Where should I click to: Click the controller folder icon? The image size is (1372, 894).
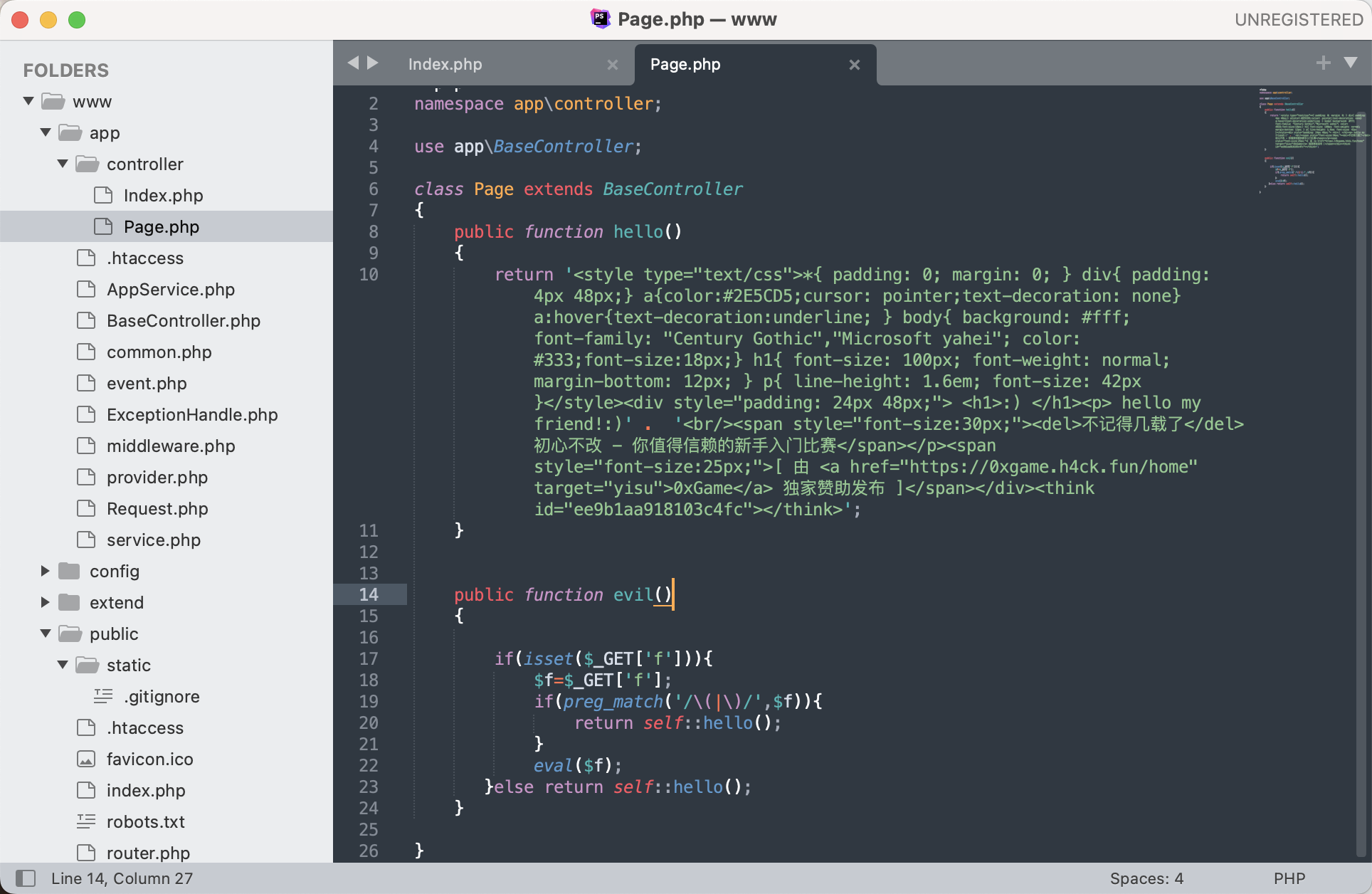click(88, 164)
